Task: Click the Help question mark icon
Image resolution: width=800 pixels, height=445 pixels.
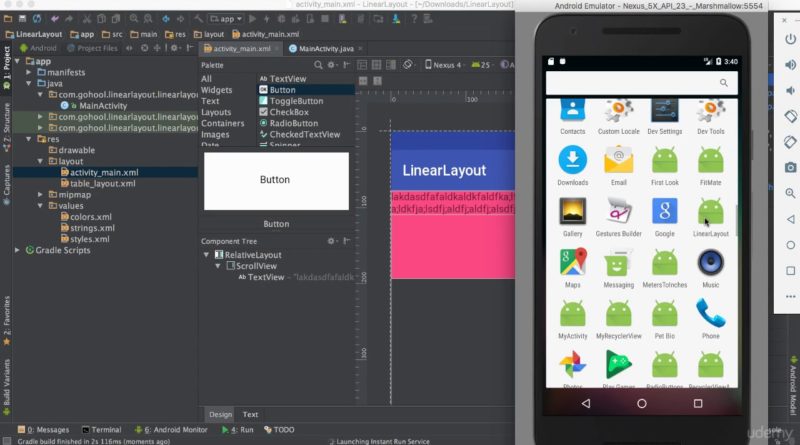Action: (414, 19)
